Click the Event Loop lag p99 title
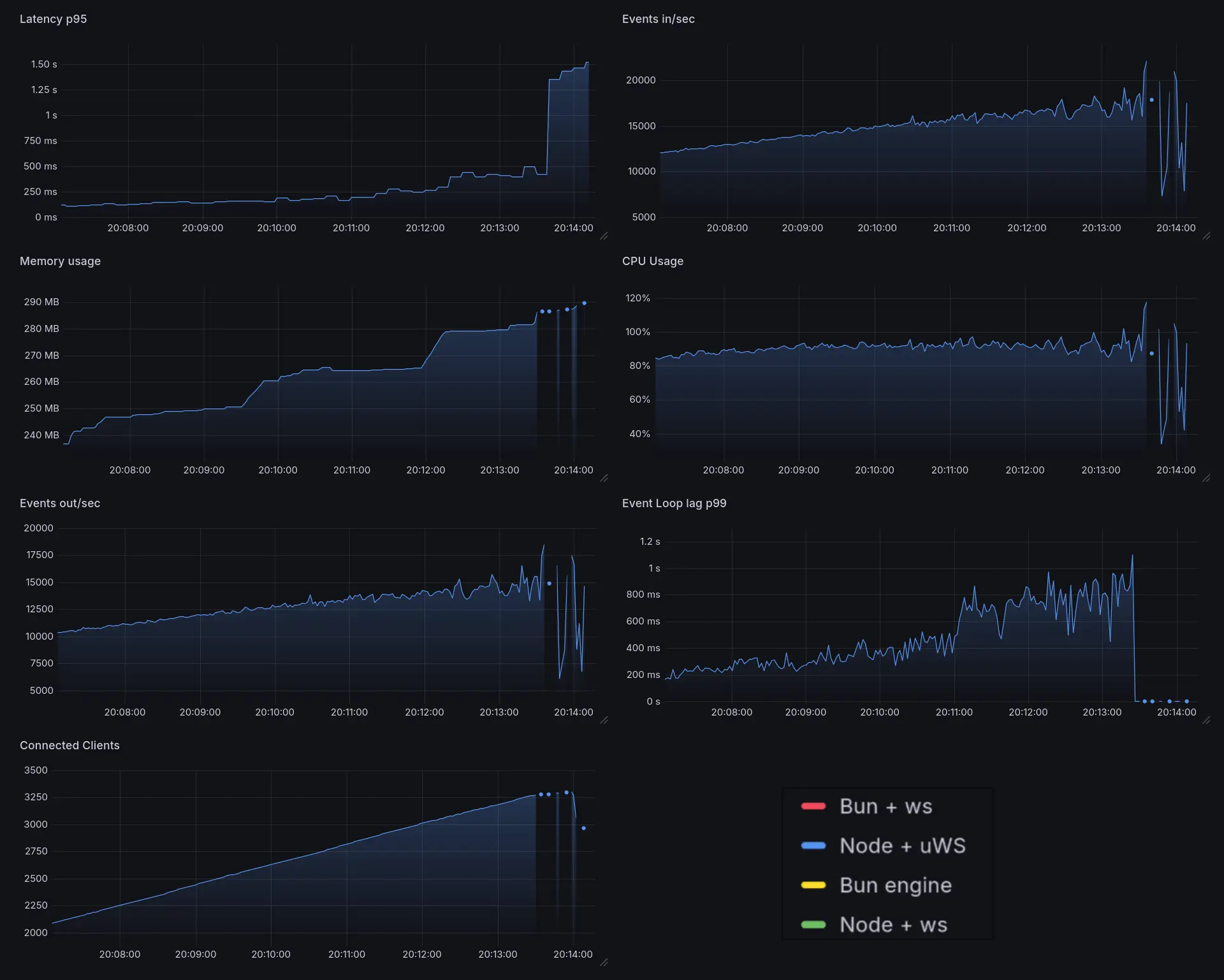The width and height of the screenshot is (1224, 980). (x=674, y=503)
